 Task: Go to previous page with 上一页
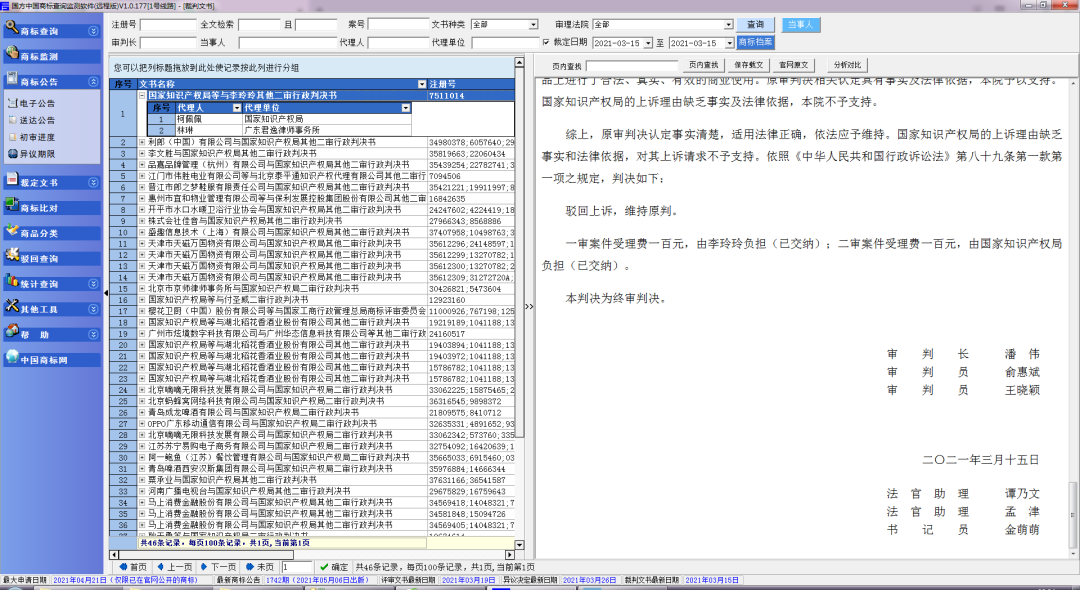(x=175, y=567)
